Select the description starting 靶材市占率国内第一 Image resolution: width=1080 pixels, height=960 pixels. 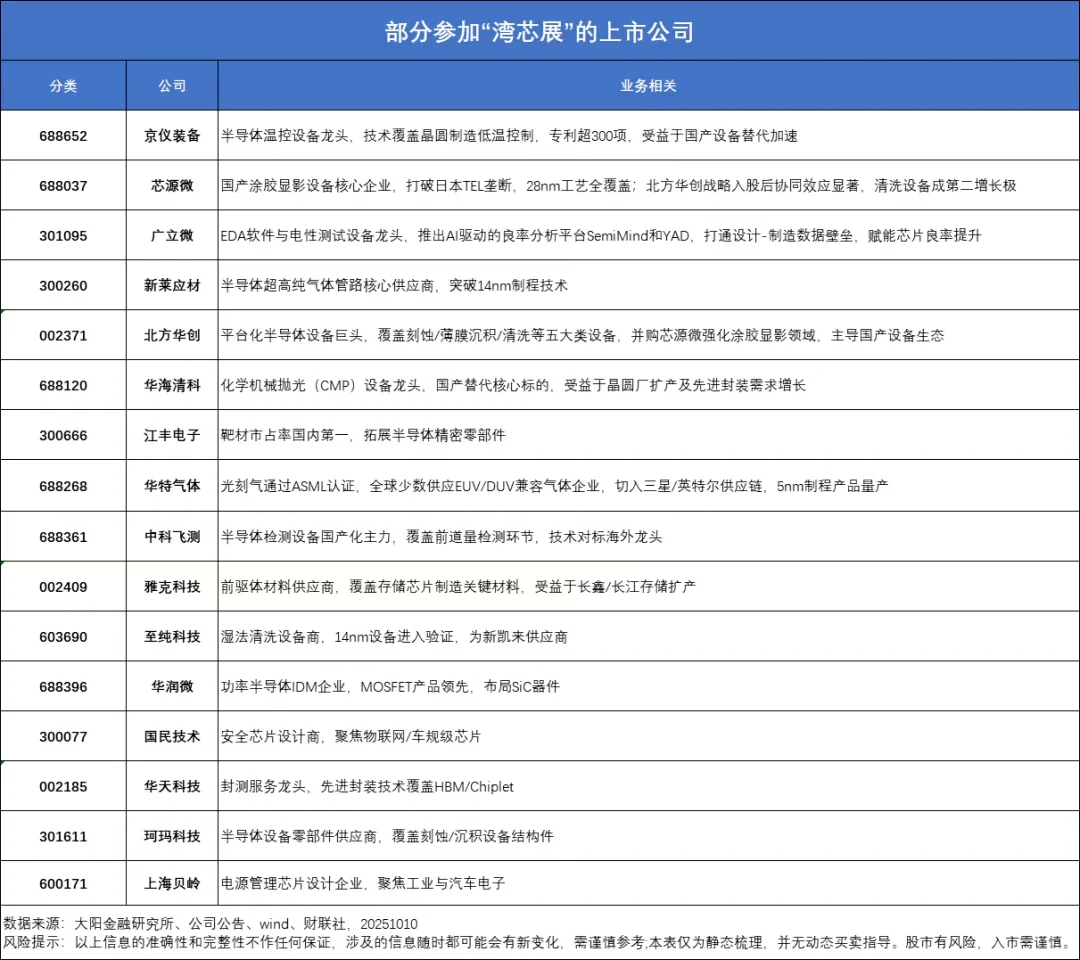tap(363, 436)
